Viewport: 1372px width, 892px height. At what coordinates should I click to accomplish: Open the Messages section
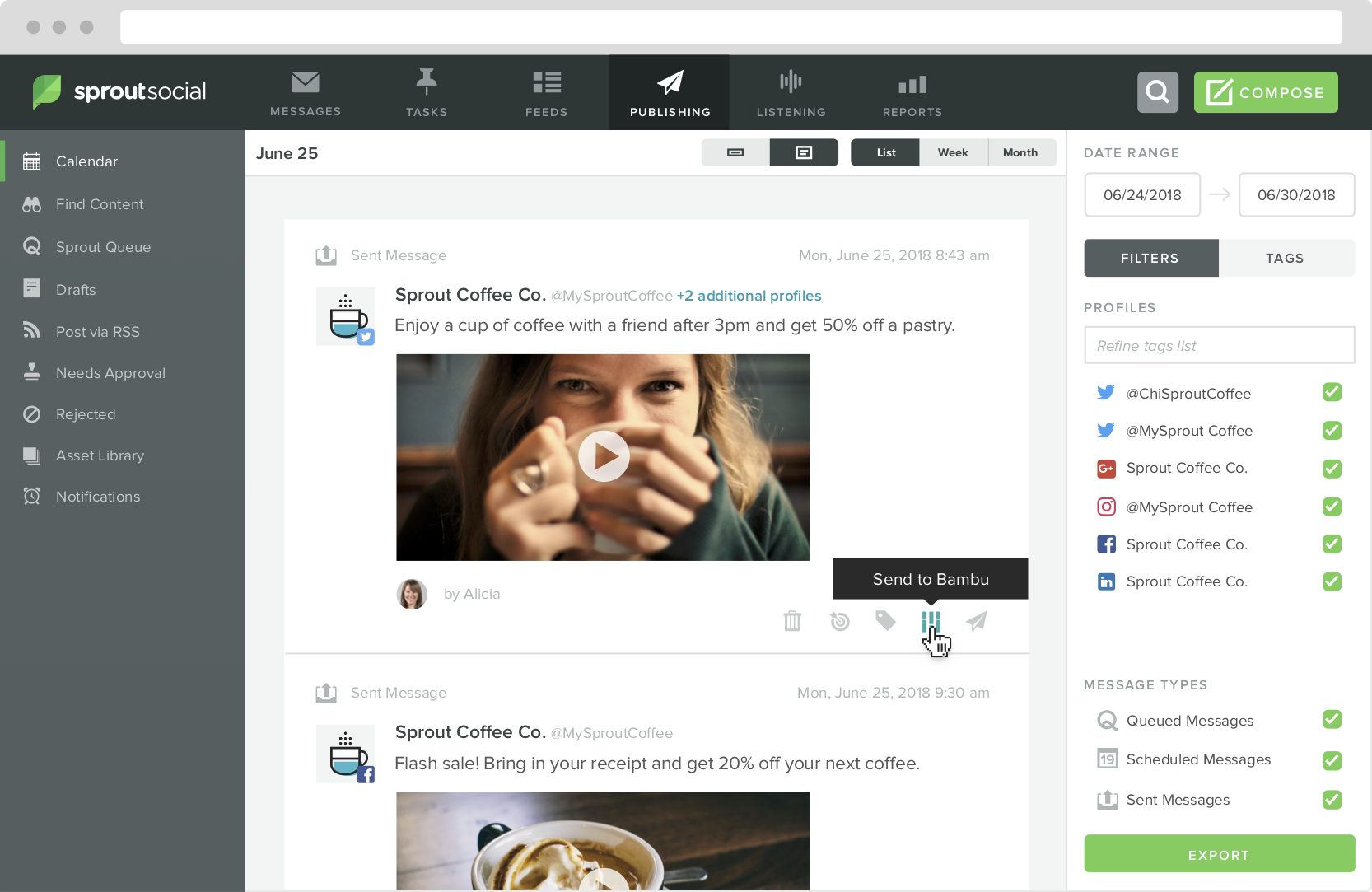pyautogui.click(x=306, y=93)
